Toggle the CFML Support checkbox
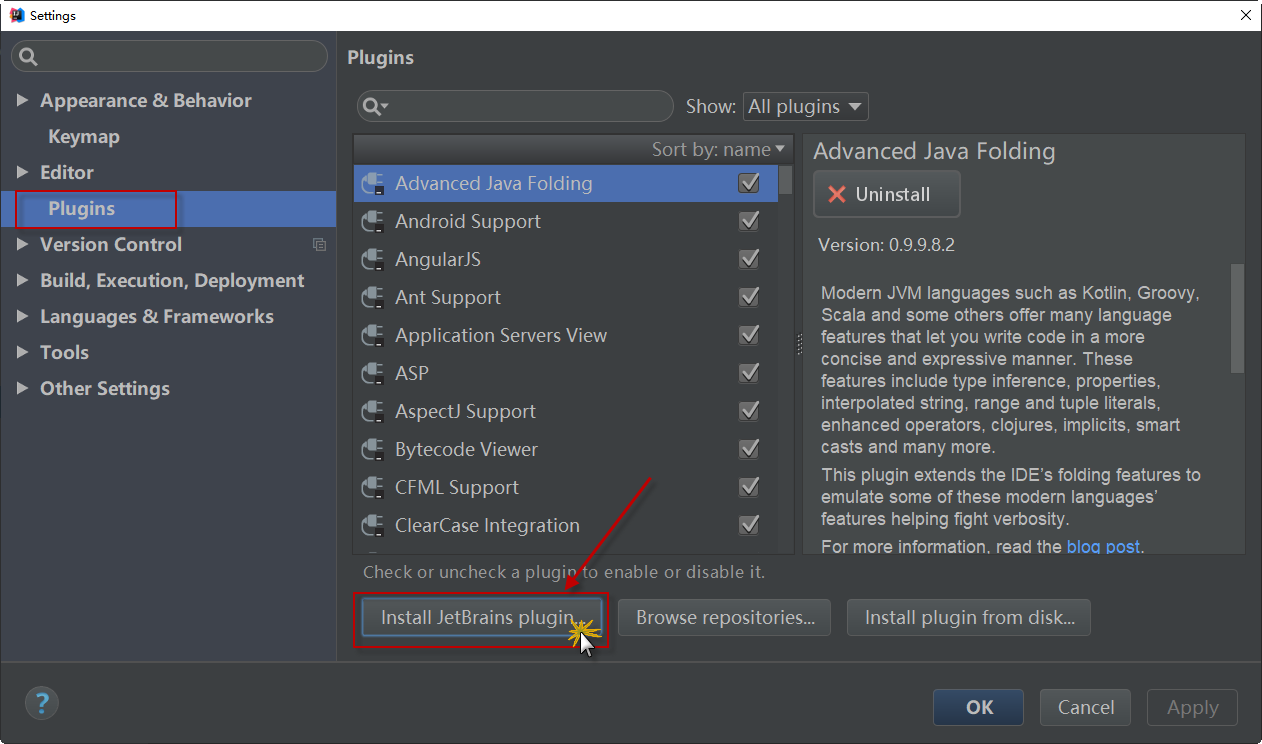This screenshot has height=744, width=1262. pos(748,488)
